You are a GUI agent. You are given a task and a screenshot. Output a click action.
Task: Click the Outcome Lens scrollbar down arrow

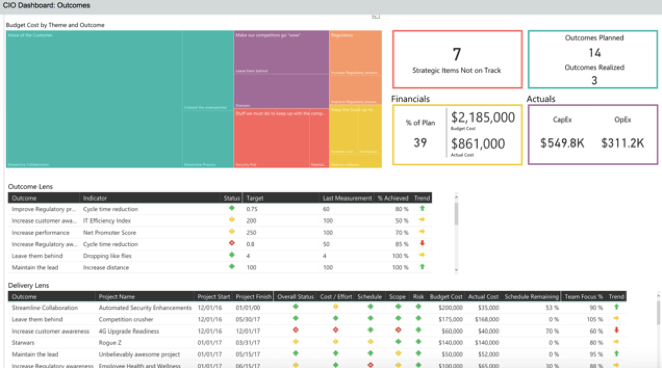pyautogui.click(x=456, y=270)
